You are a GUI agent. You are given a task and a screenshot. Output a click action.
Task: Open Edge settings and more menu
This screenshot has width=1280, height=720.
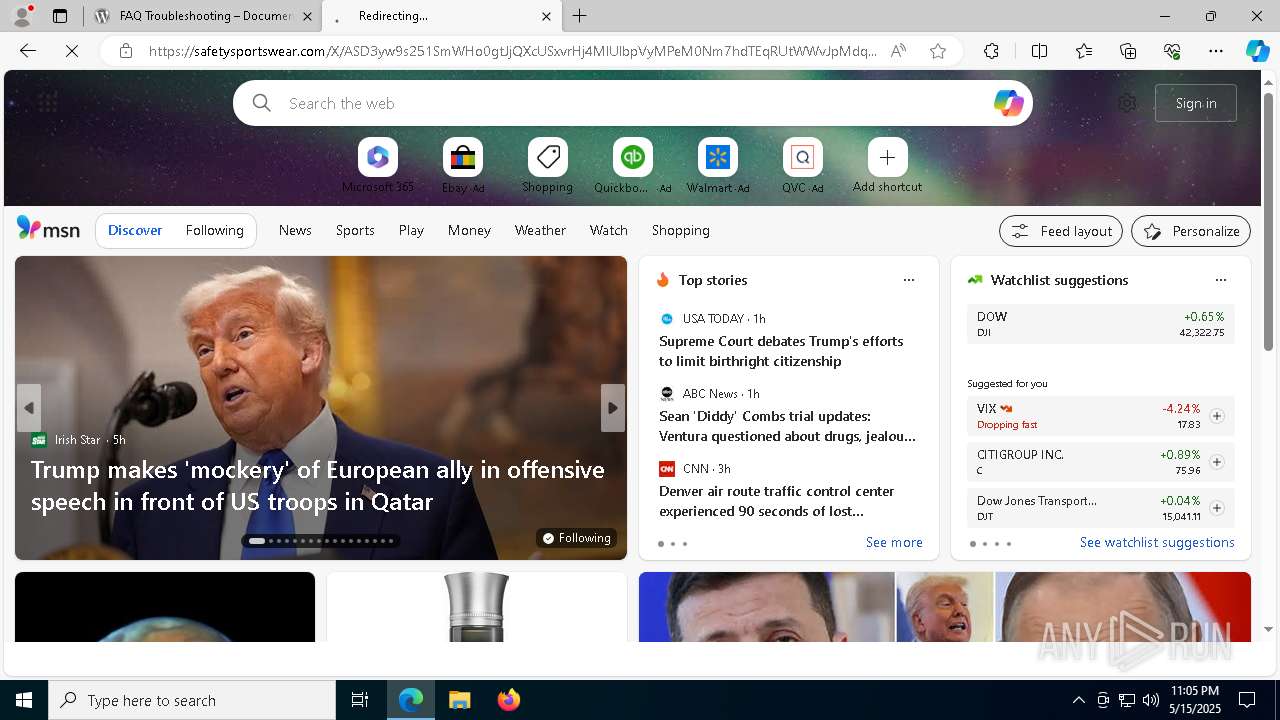point(1216,51)
